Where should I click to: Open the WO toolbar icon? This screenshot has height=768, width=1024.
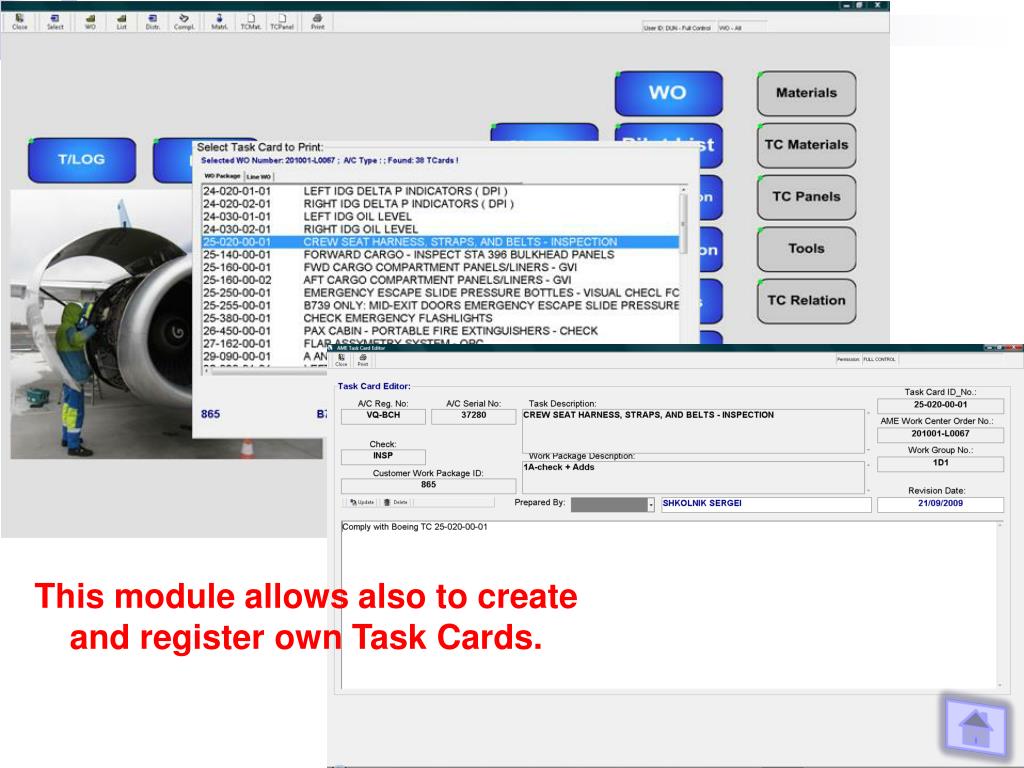coord(90,21)
